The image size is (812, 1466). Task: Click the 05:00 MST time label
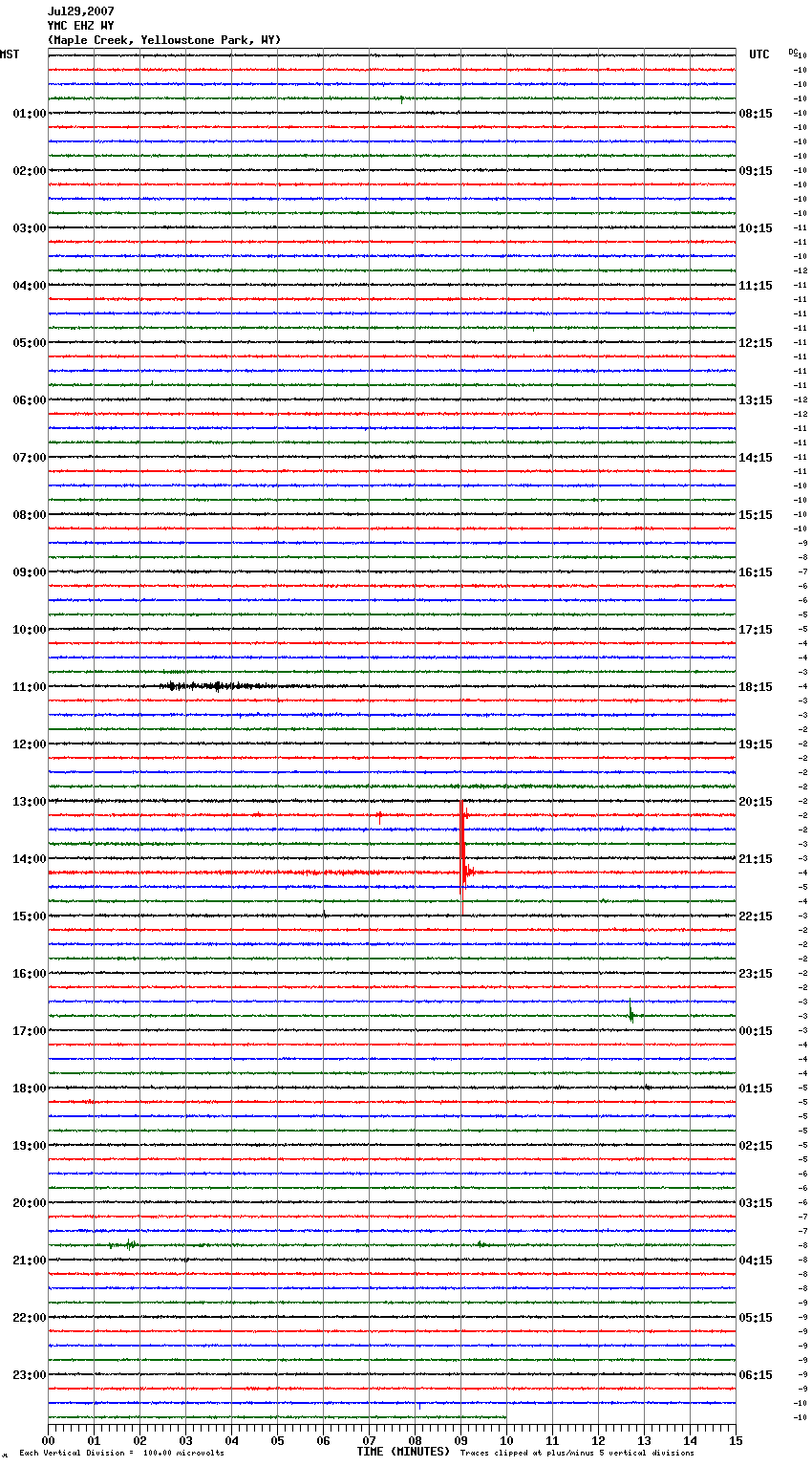tap(30, 343)
